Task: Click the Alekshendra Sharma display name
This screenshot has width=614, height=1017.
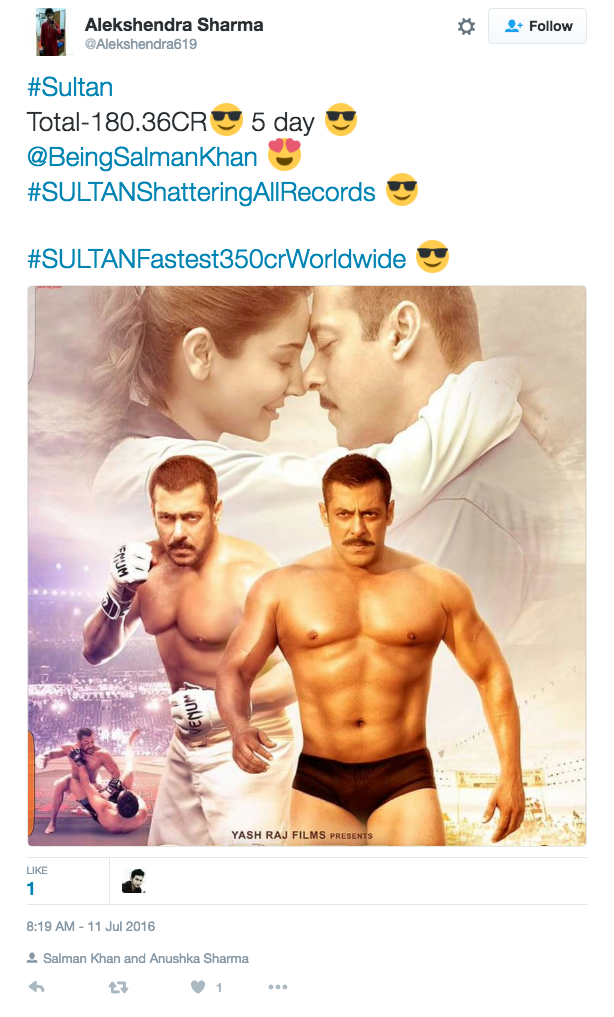Action: pyautogui.click(x=174, y=25)
